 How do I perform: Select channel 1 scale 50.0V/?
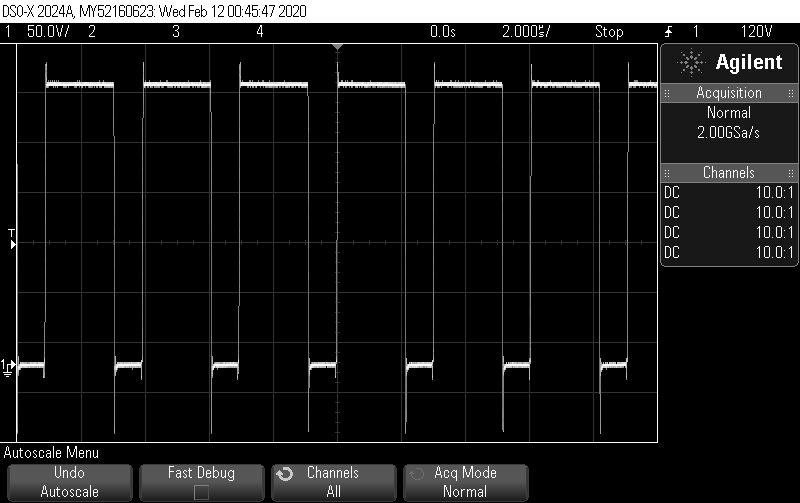tap(48, 32)
